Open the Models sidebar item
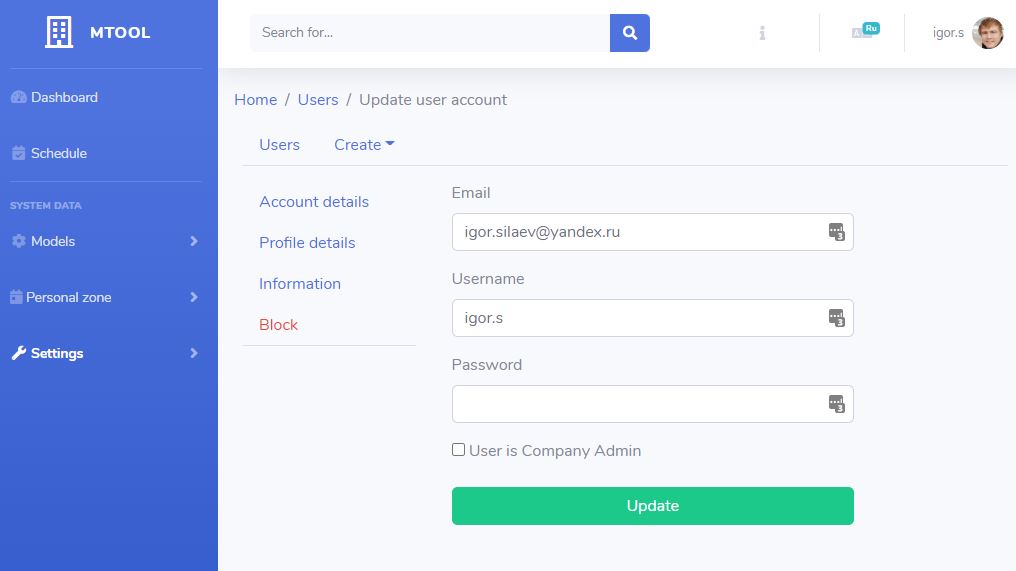This screenshot has height=571, width=1016. click(x=53, y=241)
